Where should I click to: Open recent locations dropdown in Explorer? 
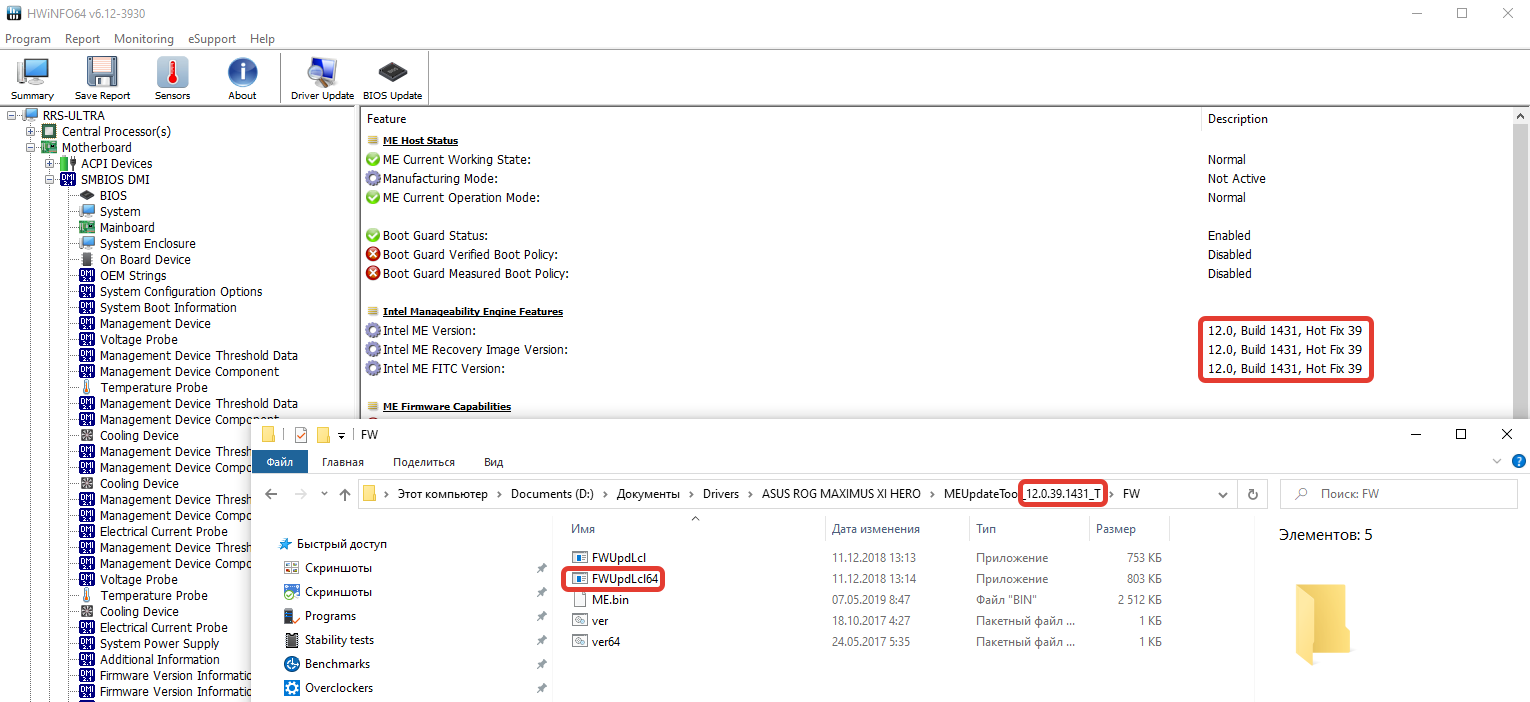(323, 494)
